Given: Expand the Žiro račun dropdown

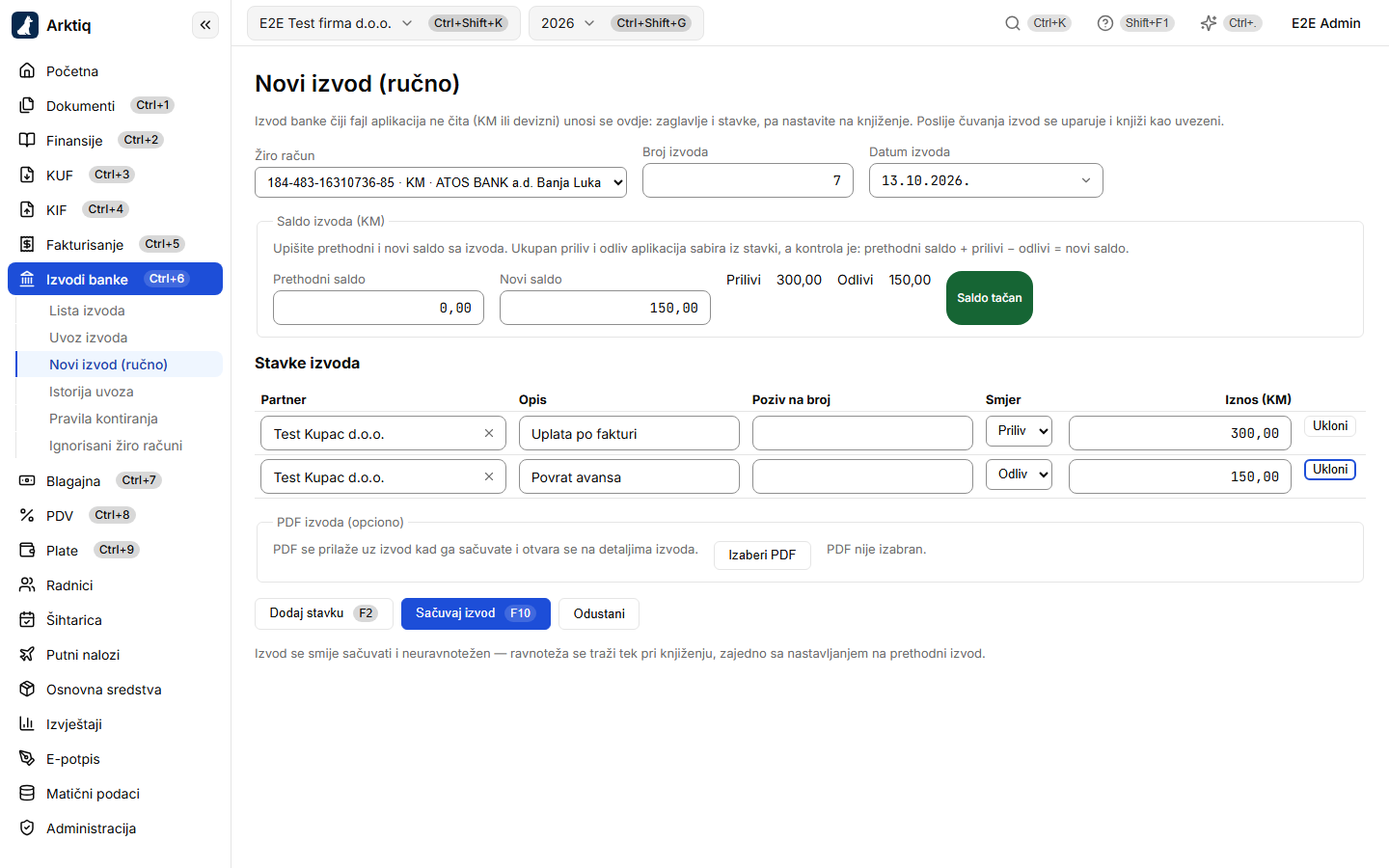Looking at the screenshot, I should point(441,182).
